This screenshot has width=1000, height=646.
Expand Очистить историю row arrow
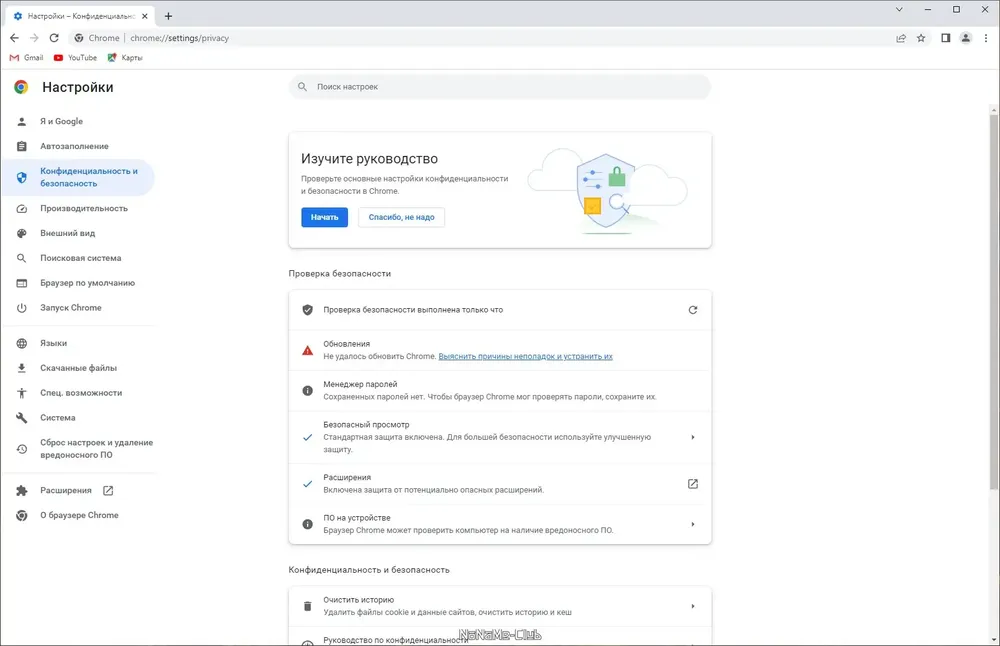click(x=693, y=606)
